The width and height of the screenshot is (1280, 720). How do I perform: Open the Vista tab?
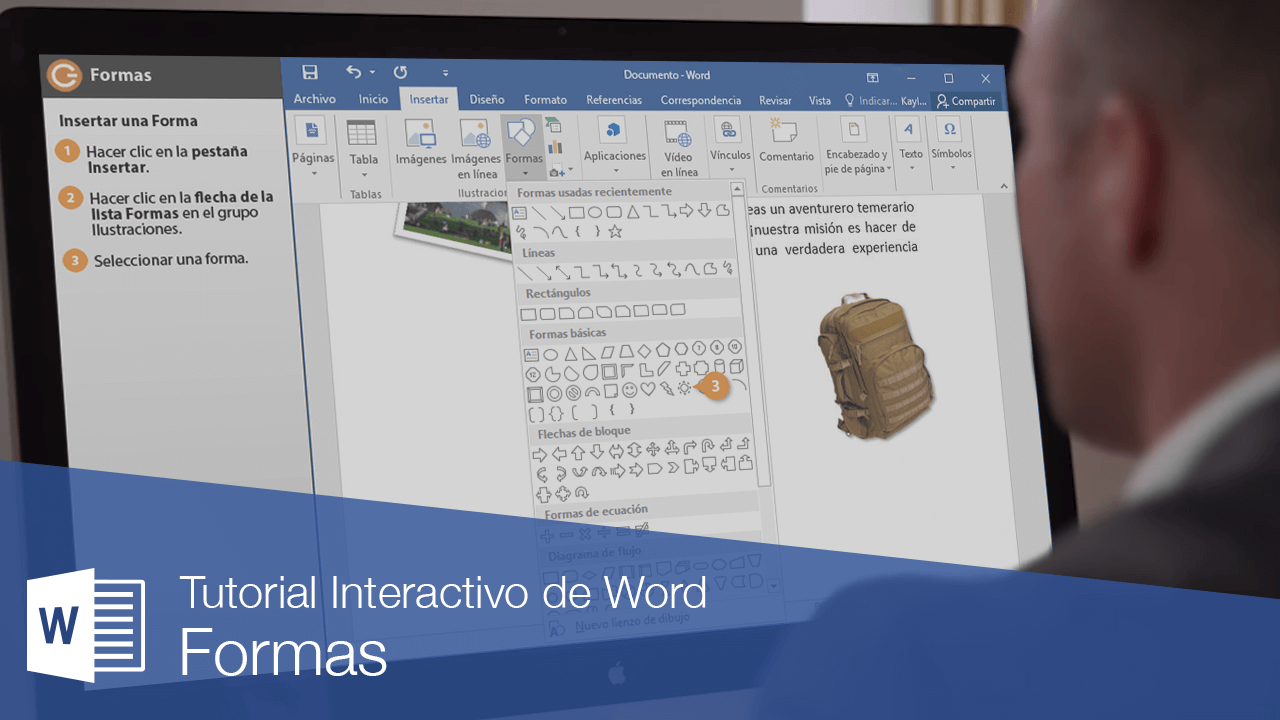(820, 101)
